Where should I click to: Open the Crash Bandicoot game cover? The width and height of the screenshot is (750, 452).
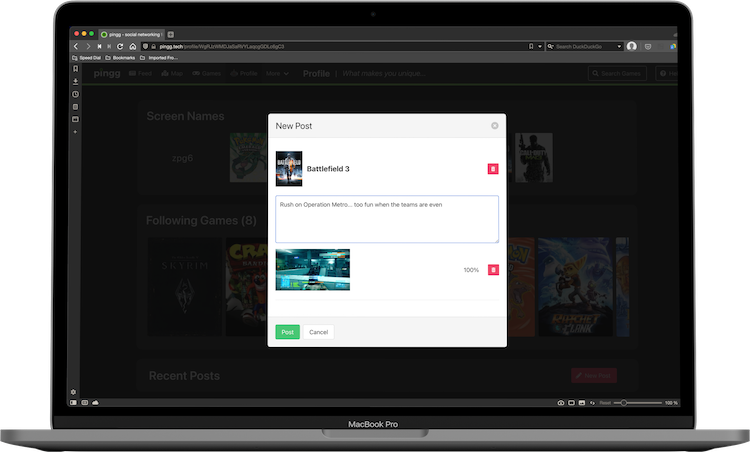click(247, 287)
